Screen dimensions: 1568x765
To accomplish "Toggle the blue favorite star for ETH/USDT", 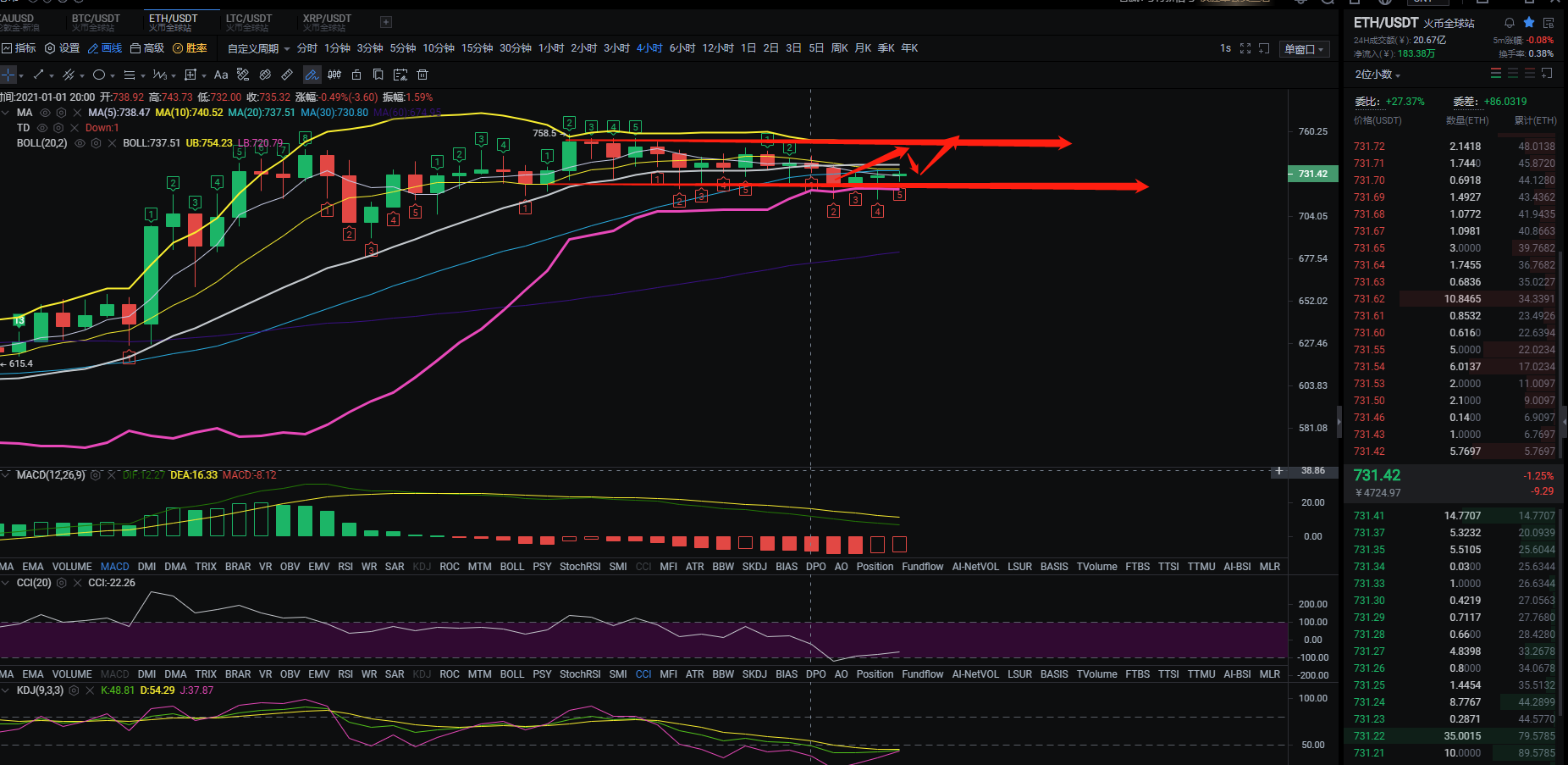I will pyautogui.click(x=1529, y=23).
